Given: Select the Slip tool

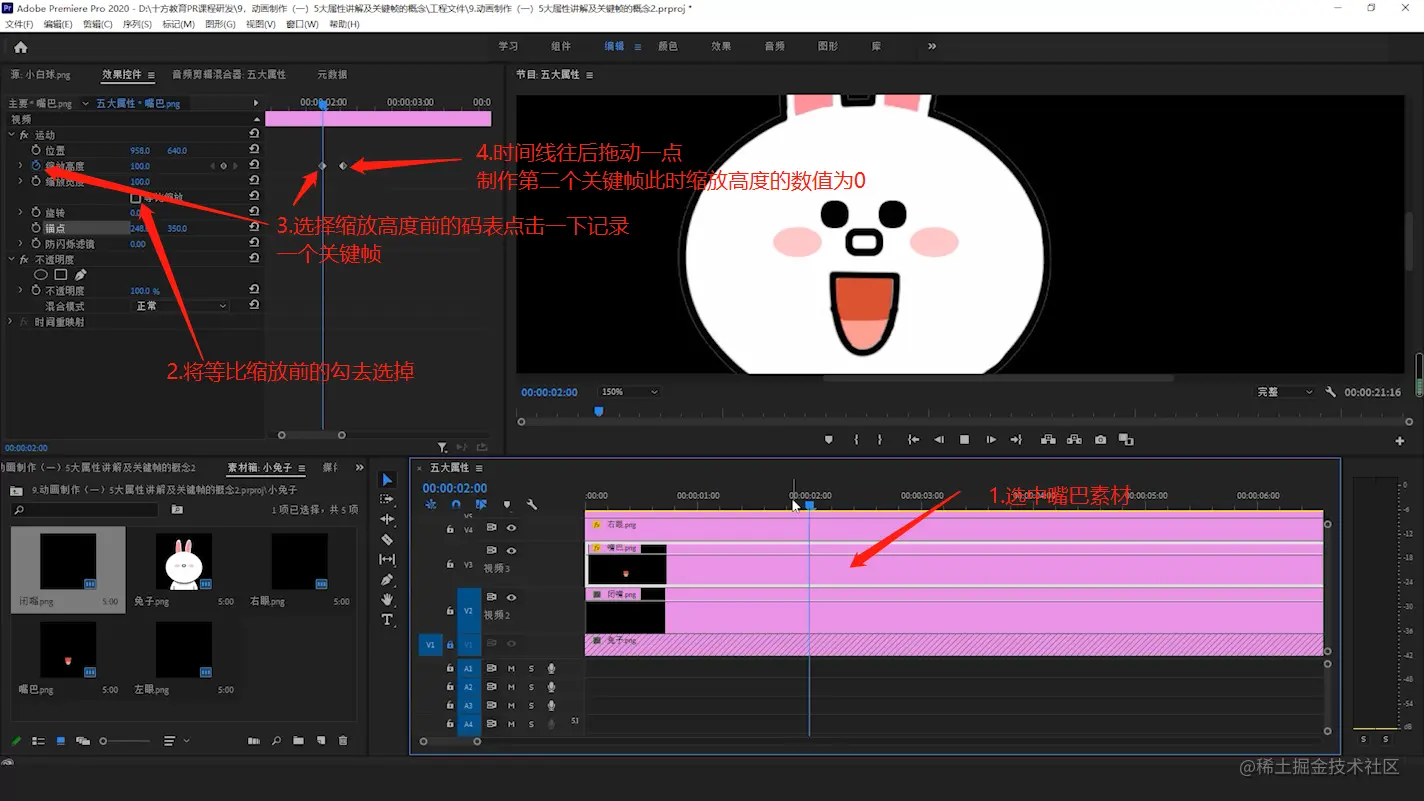Looking at the screenshot, I should point(388,559).
